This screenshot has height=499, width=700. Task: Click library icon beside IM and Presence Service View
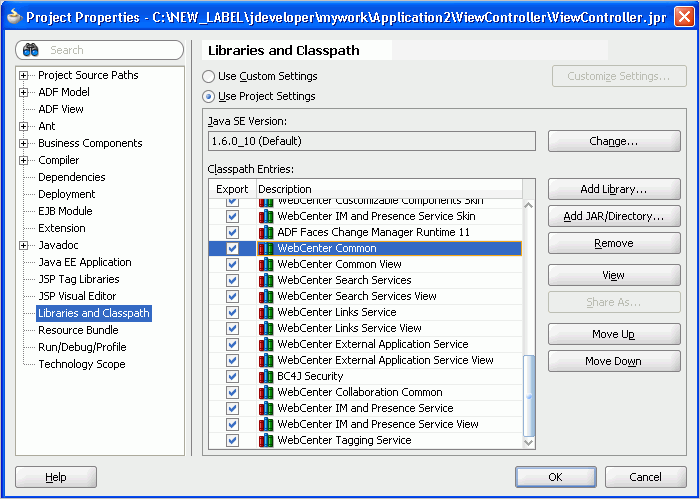coord(266,424)
